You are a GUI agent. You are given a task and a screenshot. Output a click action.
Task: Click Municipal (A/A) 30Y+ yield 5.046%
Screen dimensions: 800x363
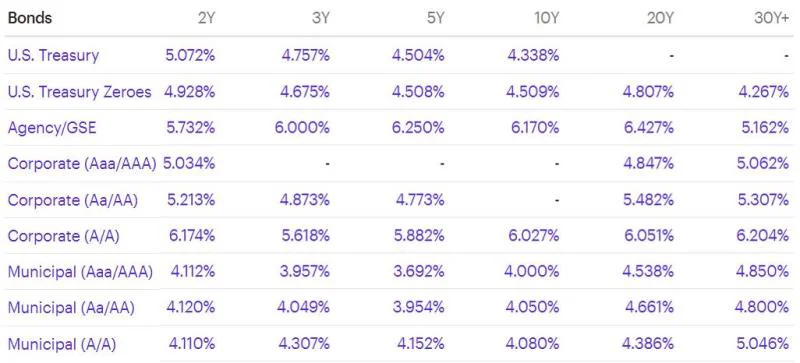pos(763,344)
